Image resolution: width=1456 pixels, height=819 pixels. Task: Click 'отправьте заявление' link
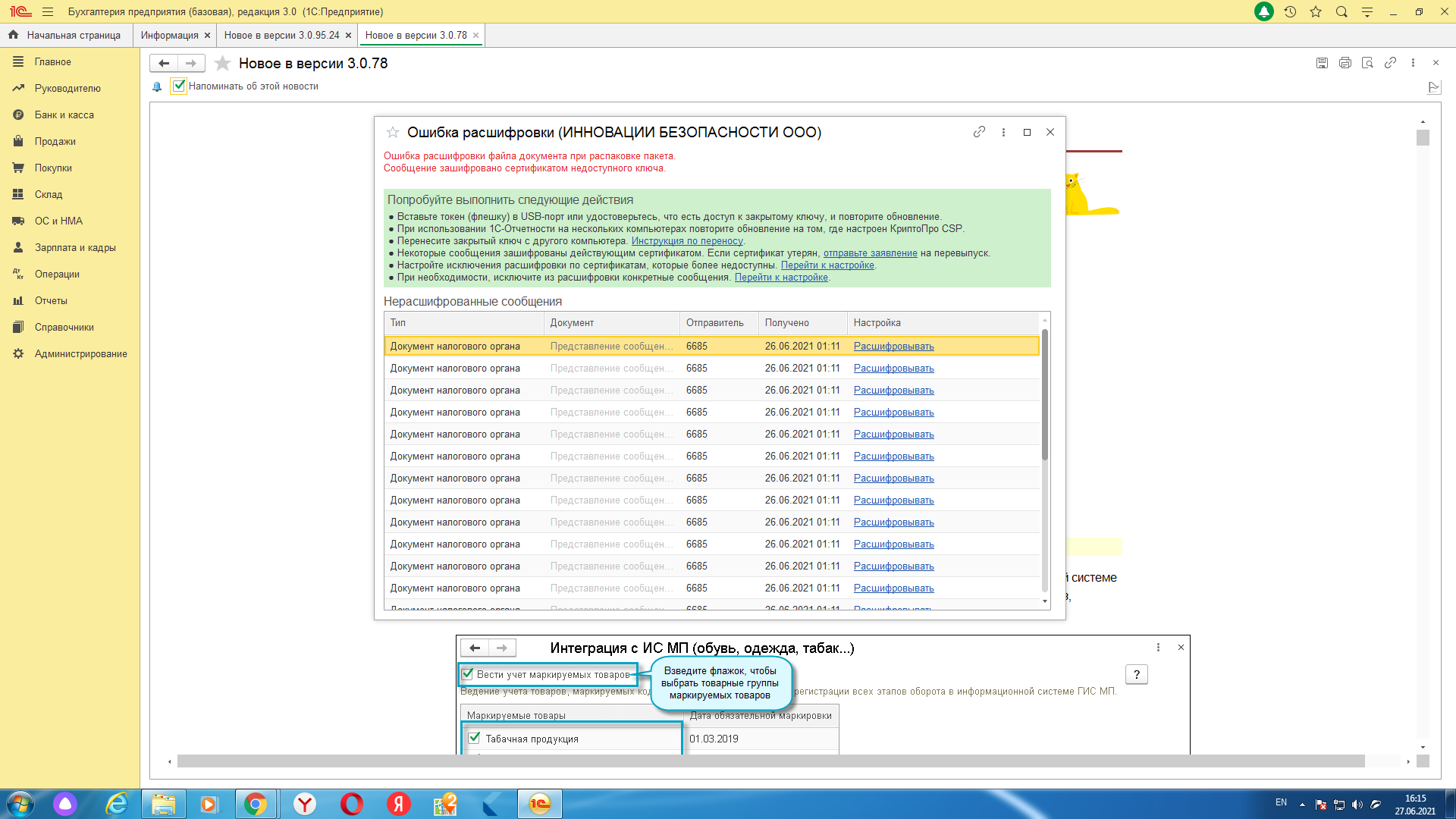870,253
